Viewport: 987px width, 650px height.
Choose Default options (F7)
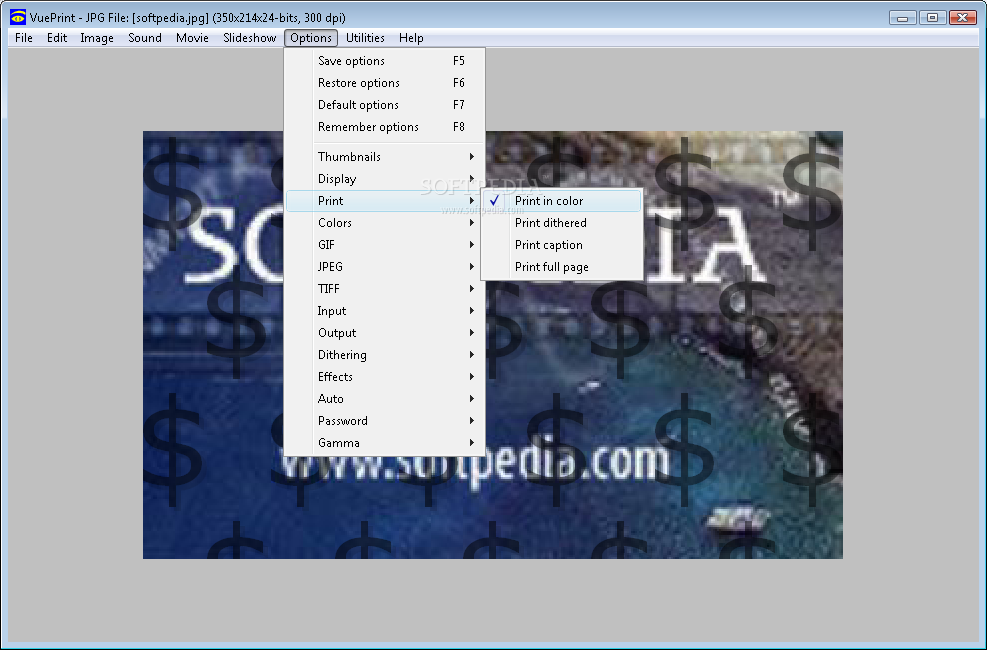(x=385, y=105)
